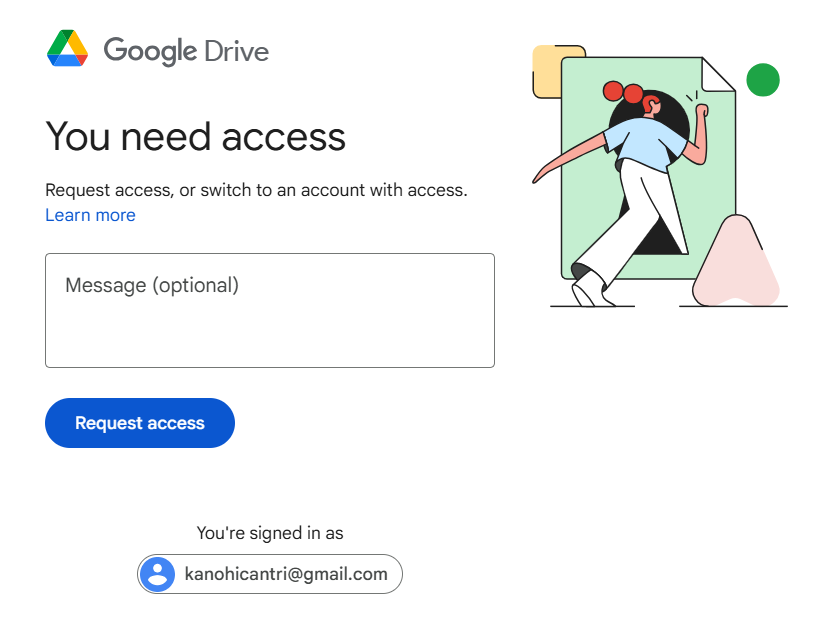Image resolution: width=831 pixels, height=630 pixels.
Task: Click the light blue shirt of the figure
Action: click(x=644, y=144)
